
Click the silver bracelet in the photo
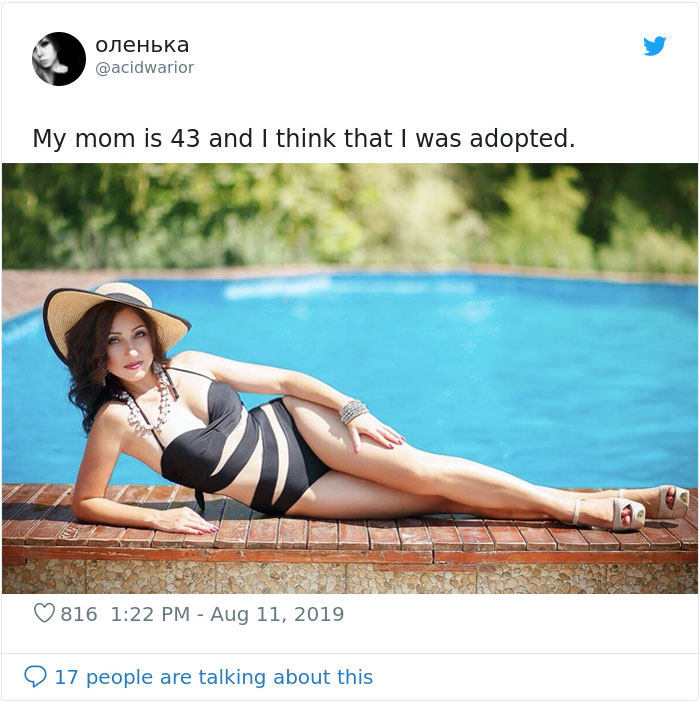pyautogui.click(x=353, y=411)
